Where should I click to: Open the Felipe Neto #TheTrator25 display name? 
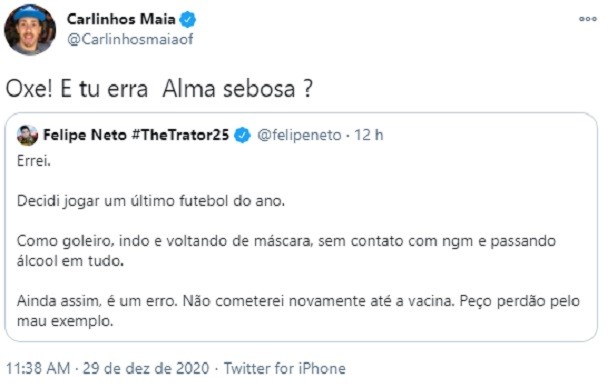click(136, 135)
